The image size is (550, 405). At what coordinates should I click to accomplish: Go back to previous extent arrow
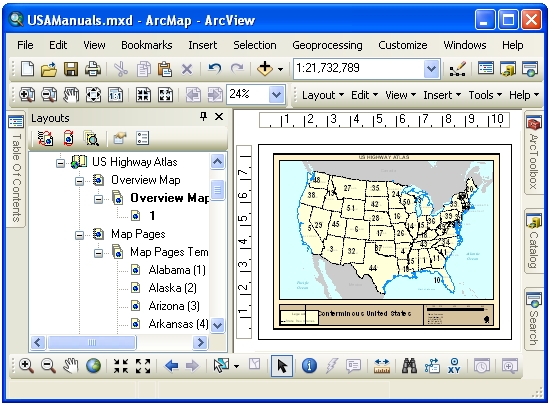pyautogui.click(x=171, y=366)
